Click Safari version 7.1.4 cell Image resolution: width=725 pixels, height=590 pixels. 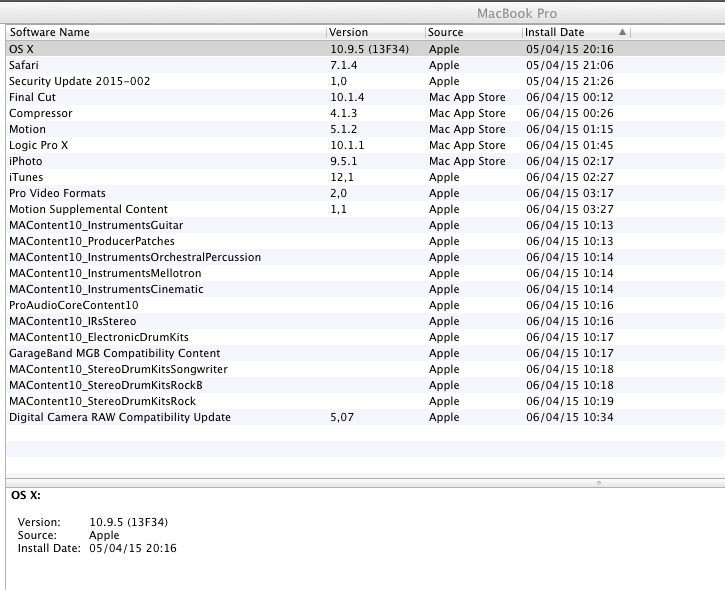pos(344,65)
